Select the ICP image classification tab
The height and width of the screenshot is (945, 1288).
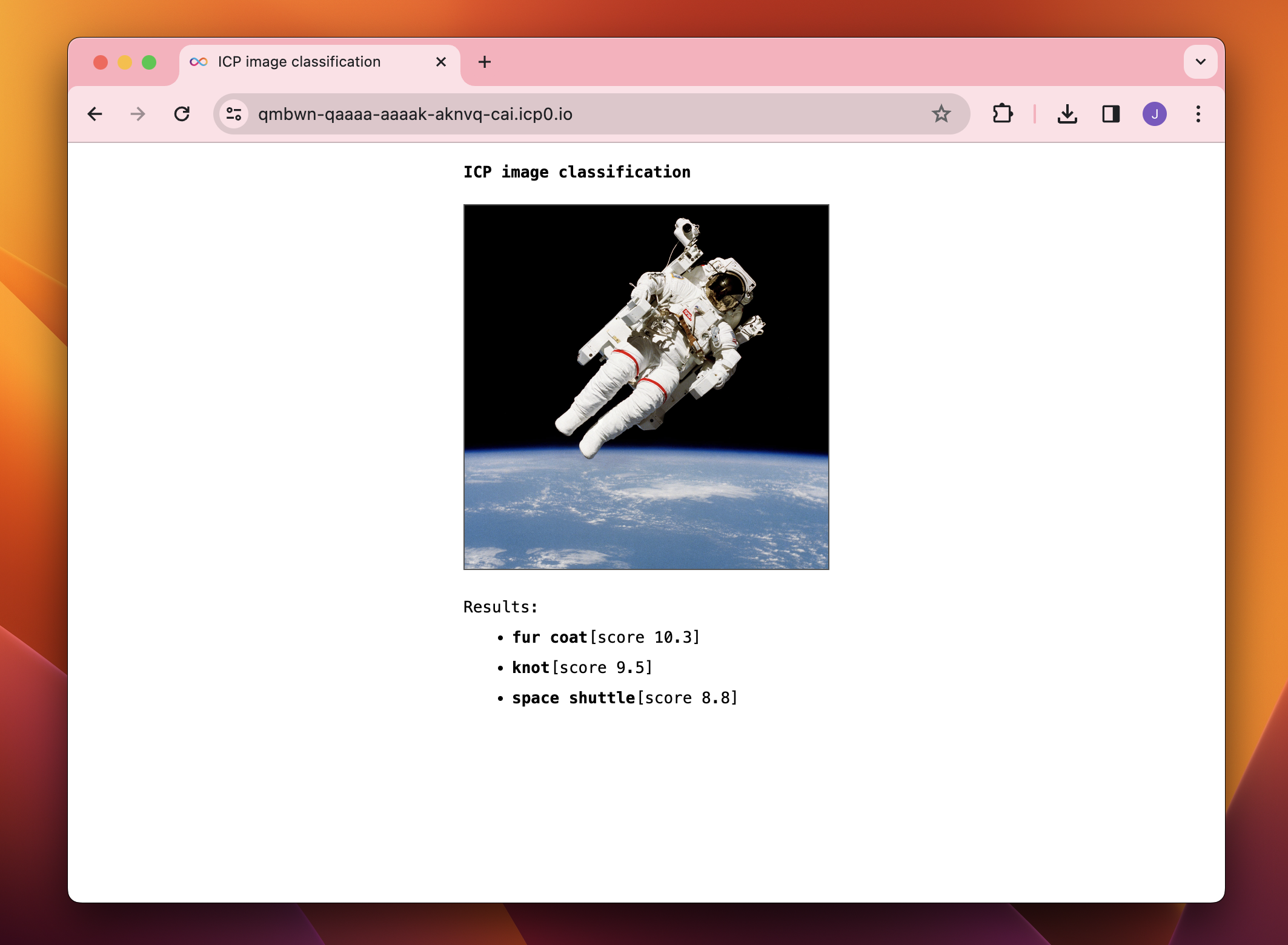(319, 64)
